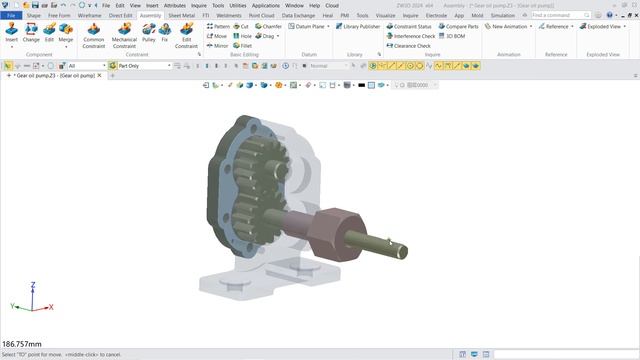Close the Gear oil pump.Z3 document tab

pyautogui.click(x=99, y=76)
